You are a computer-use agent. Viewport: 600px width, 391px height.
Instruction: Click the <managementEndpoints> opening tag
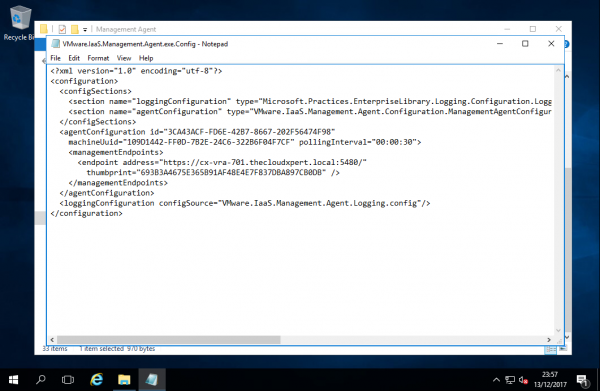click(116, 152)
